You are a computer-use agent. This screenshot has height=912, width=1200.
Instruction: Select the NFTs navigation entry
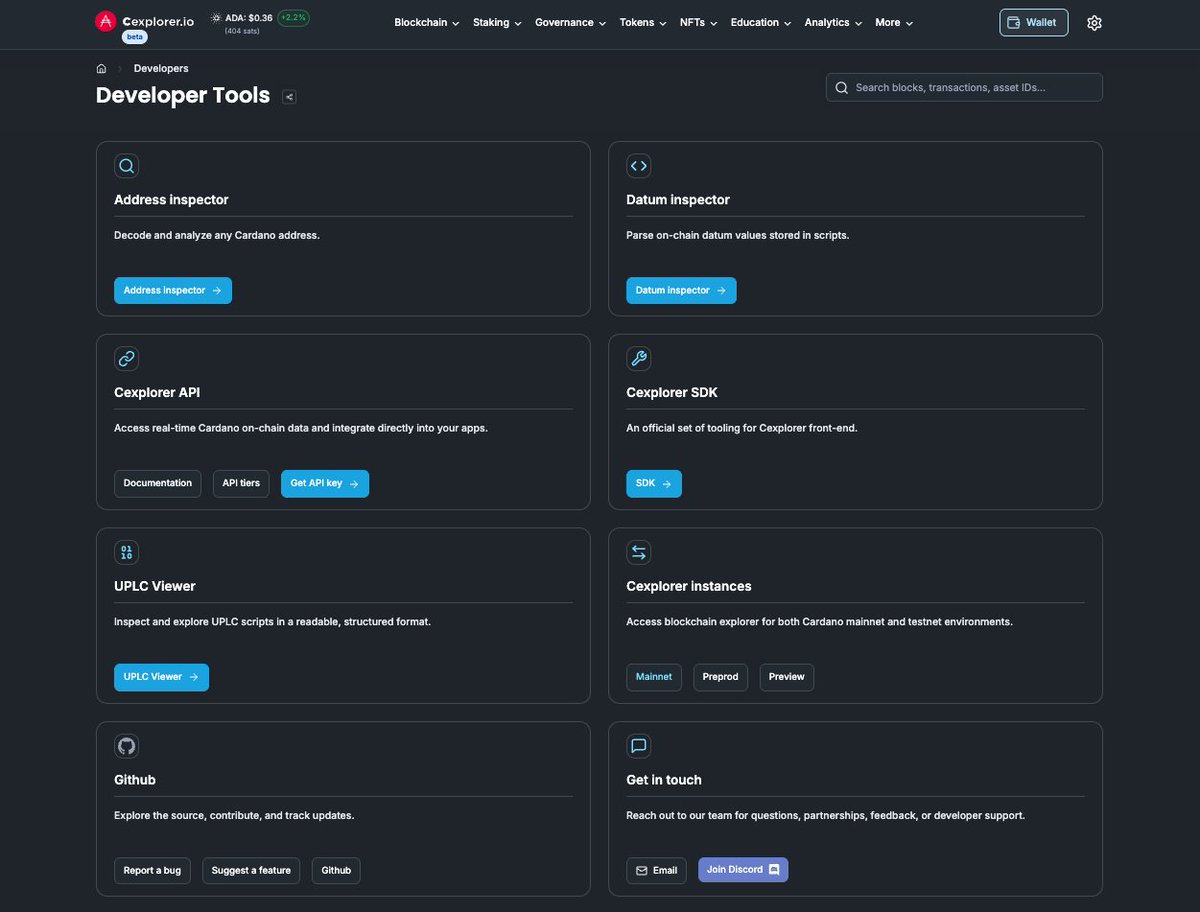pyautogui.click(x=697, y=22)
